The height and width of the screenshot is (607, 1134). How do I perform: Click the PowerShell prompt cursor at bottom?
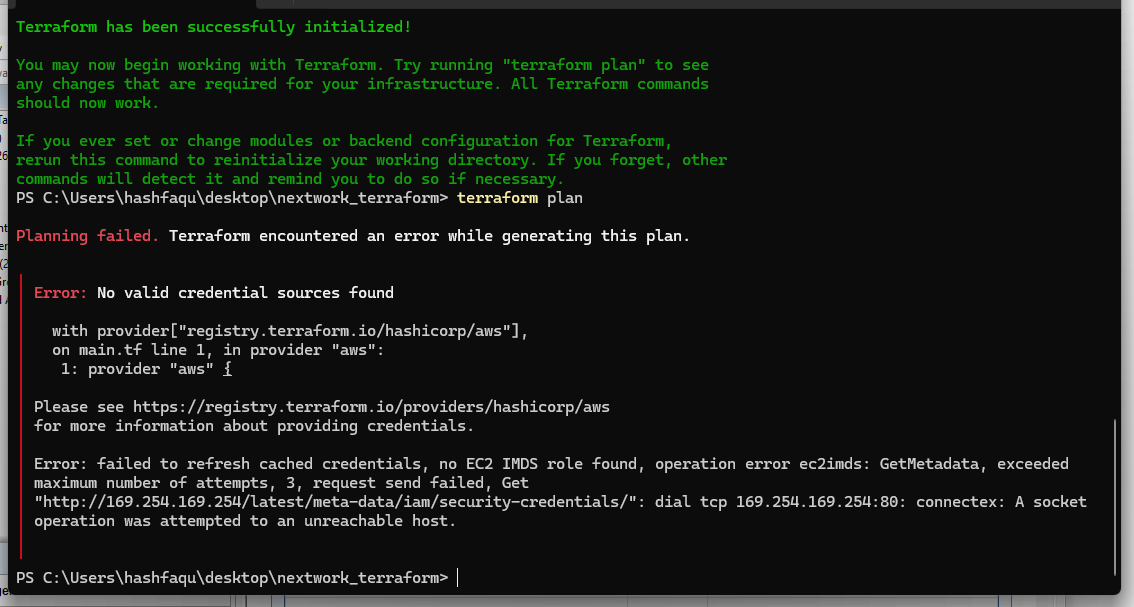(458, 577)
